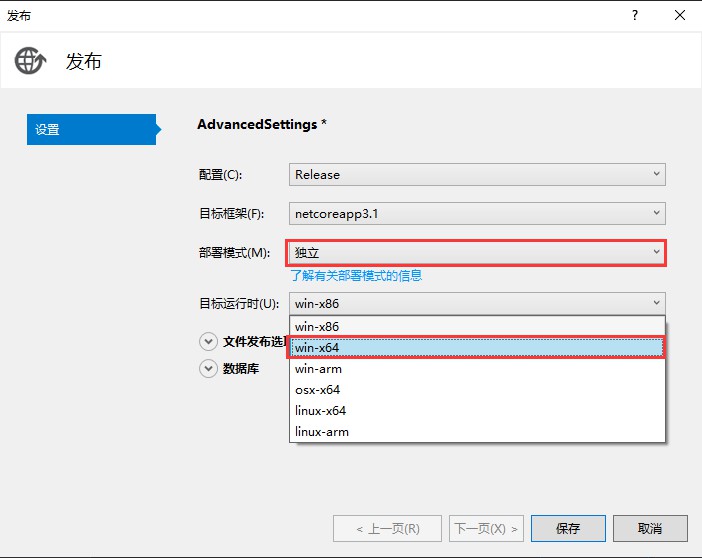Click the globe publish icon
The height and width of the screenshot is (558, 702).
30,61
